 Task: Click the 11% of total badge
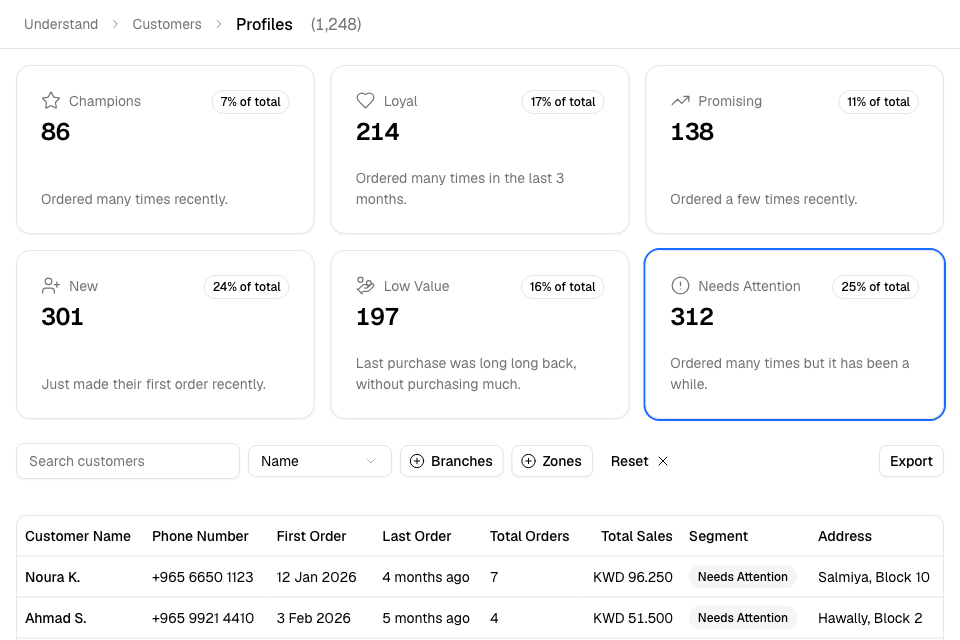(x=879, y=102)
